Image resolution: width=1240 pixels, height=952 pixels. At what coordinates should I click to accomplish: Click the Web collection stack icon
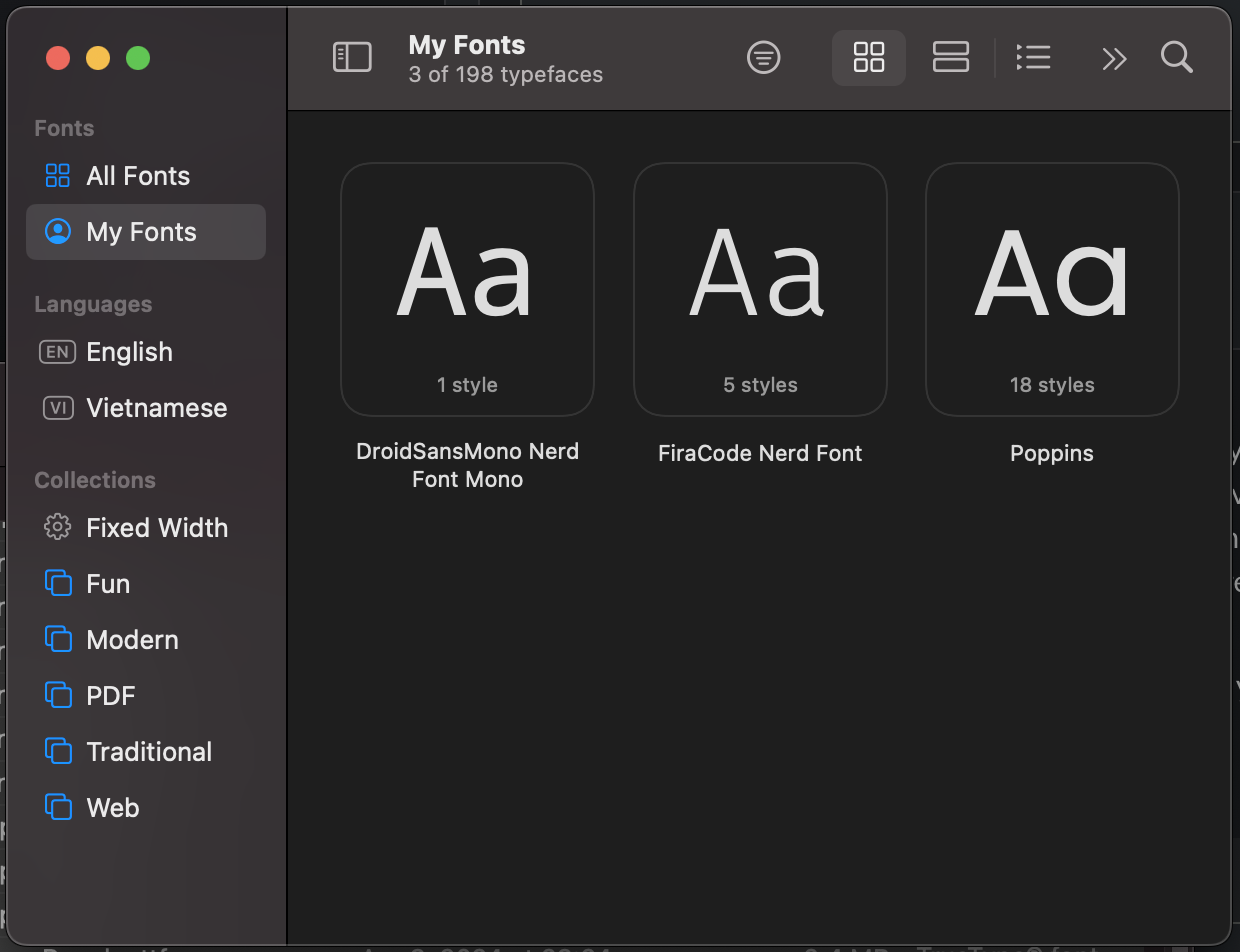tap(58, 808)
